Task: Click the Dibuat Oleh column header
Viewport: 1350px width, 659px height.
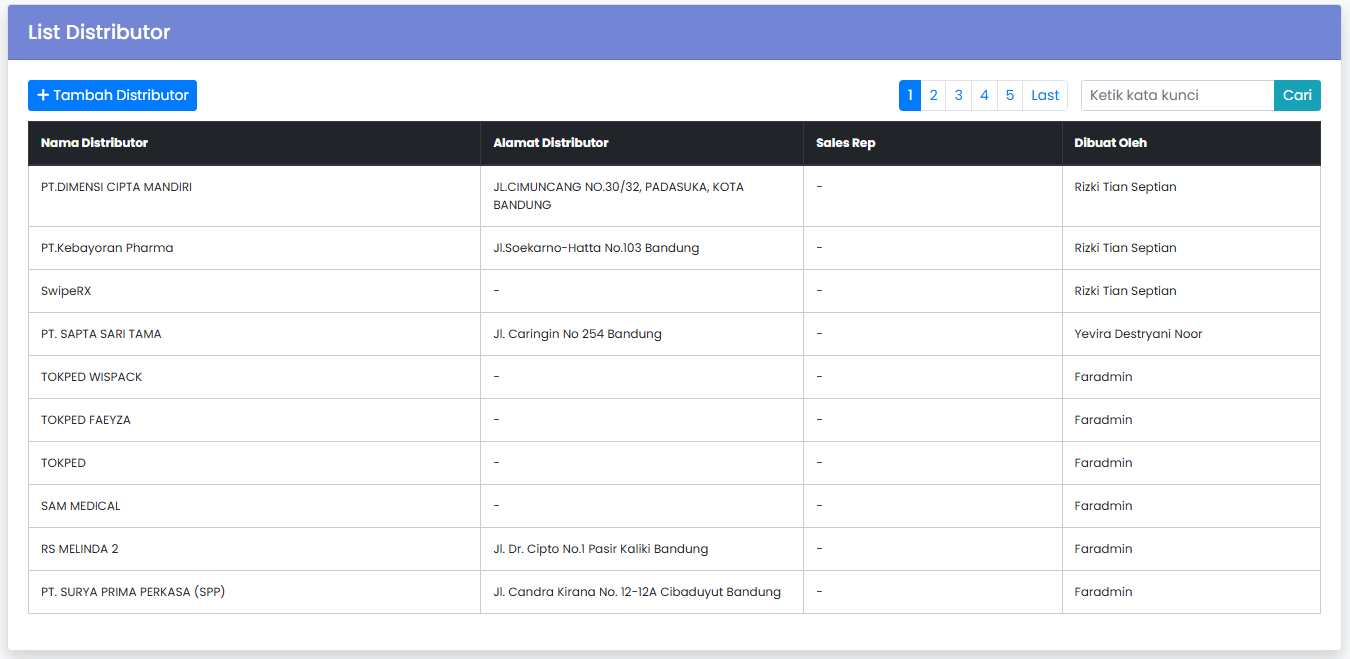Action: (1110, 143)
